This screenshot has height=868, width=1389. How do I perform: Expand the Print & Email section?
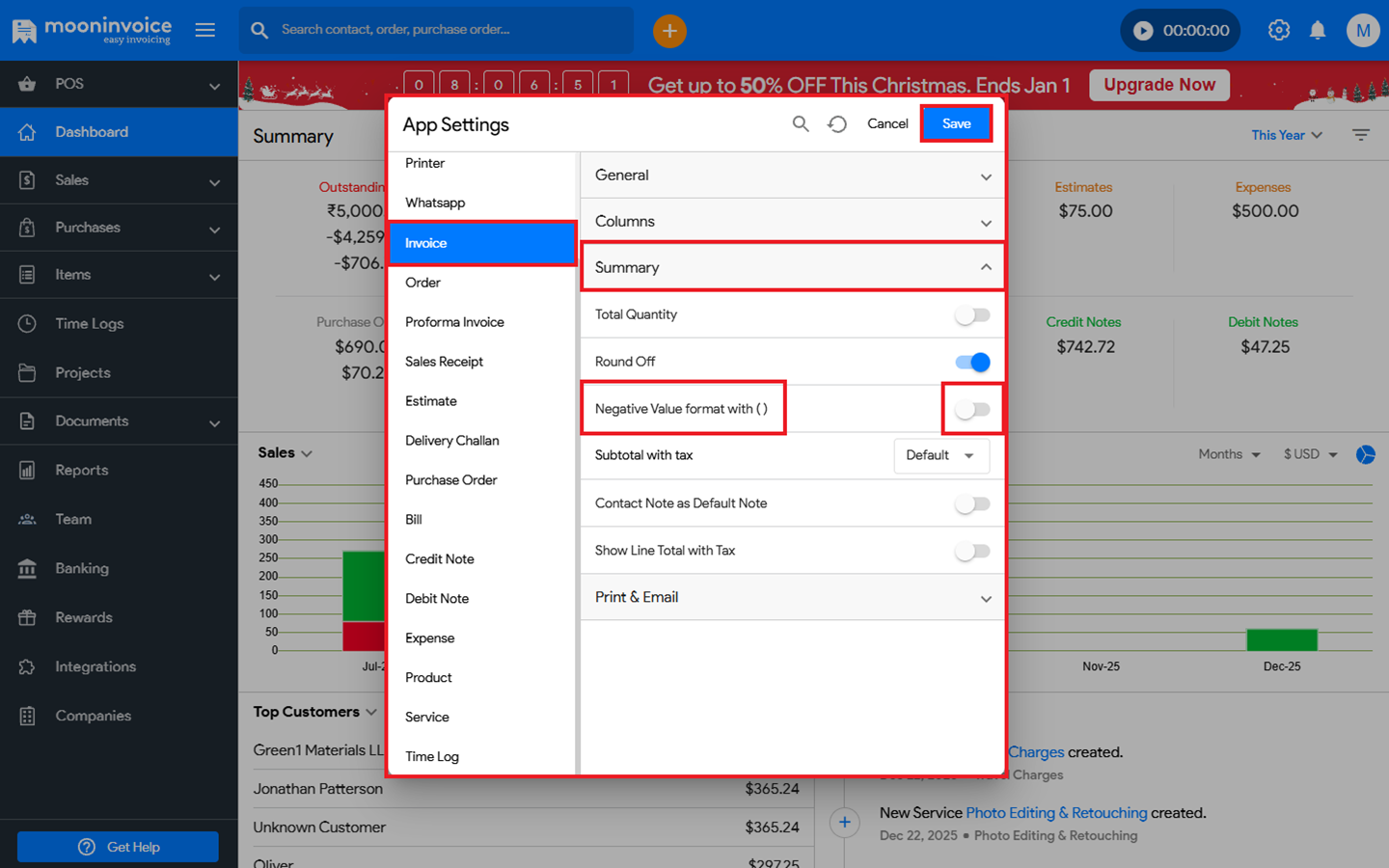pos(791,598)
